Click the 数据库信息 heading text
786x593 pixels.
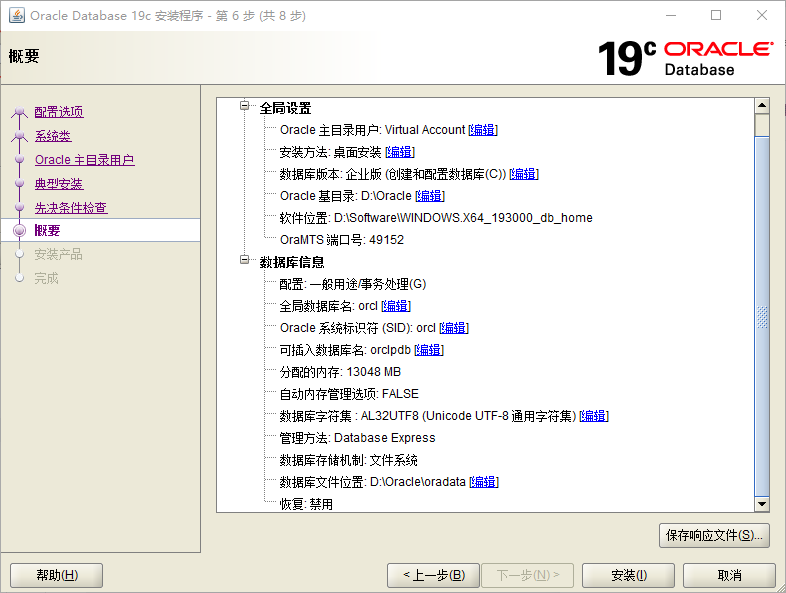coord(292,262)
